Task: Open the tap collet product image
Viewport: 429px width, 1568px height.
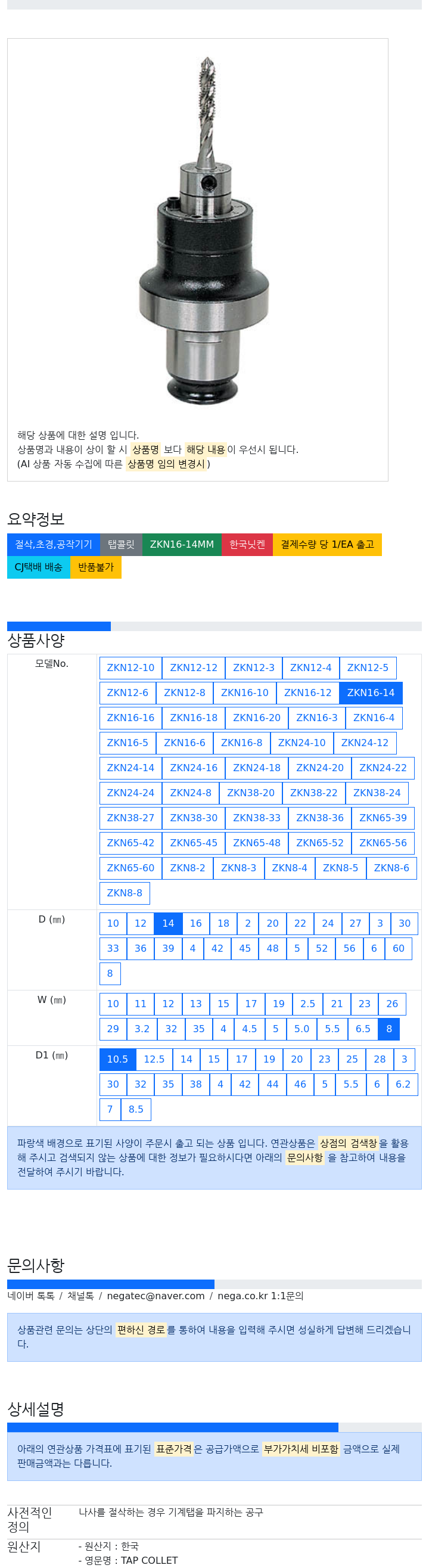Action: click(x=203, y=231)
